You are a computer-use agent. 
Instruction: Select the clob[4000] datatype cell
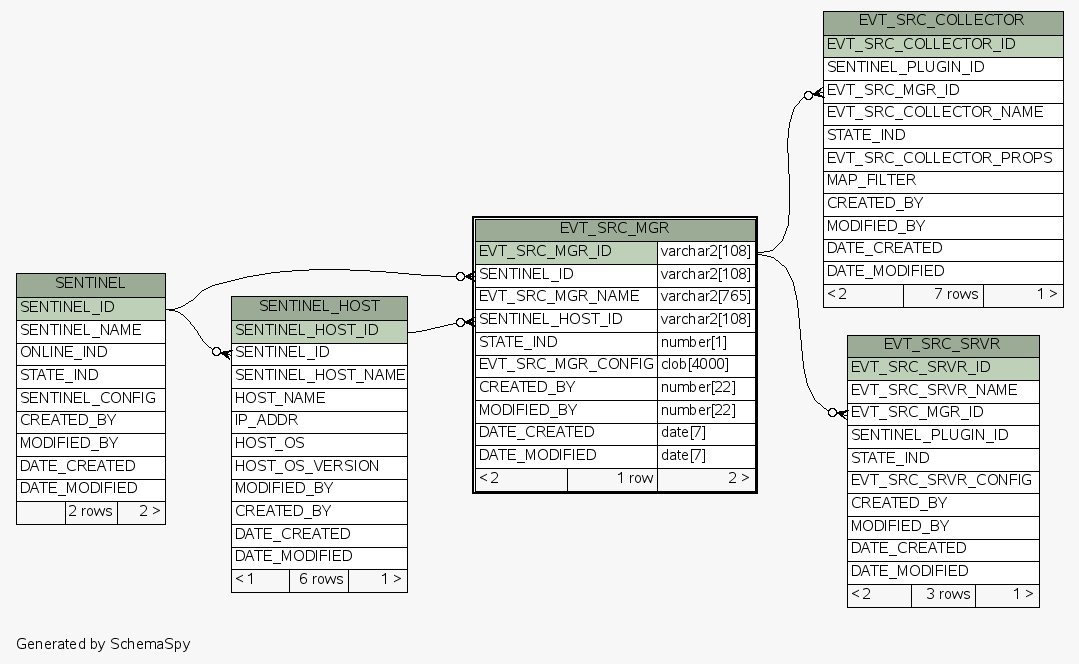[x=705, y=365]
